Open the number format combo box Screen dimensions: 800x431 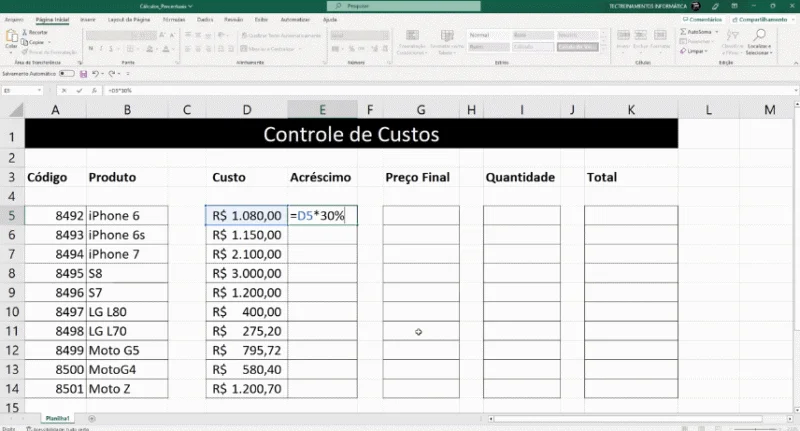click(x=359, y=35)
